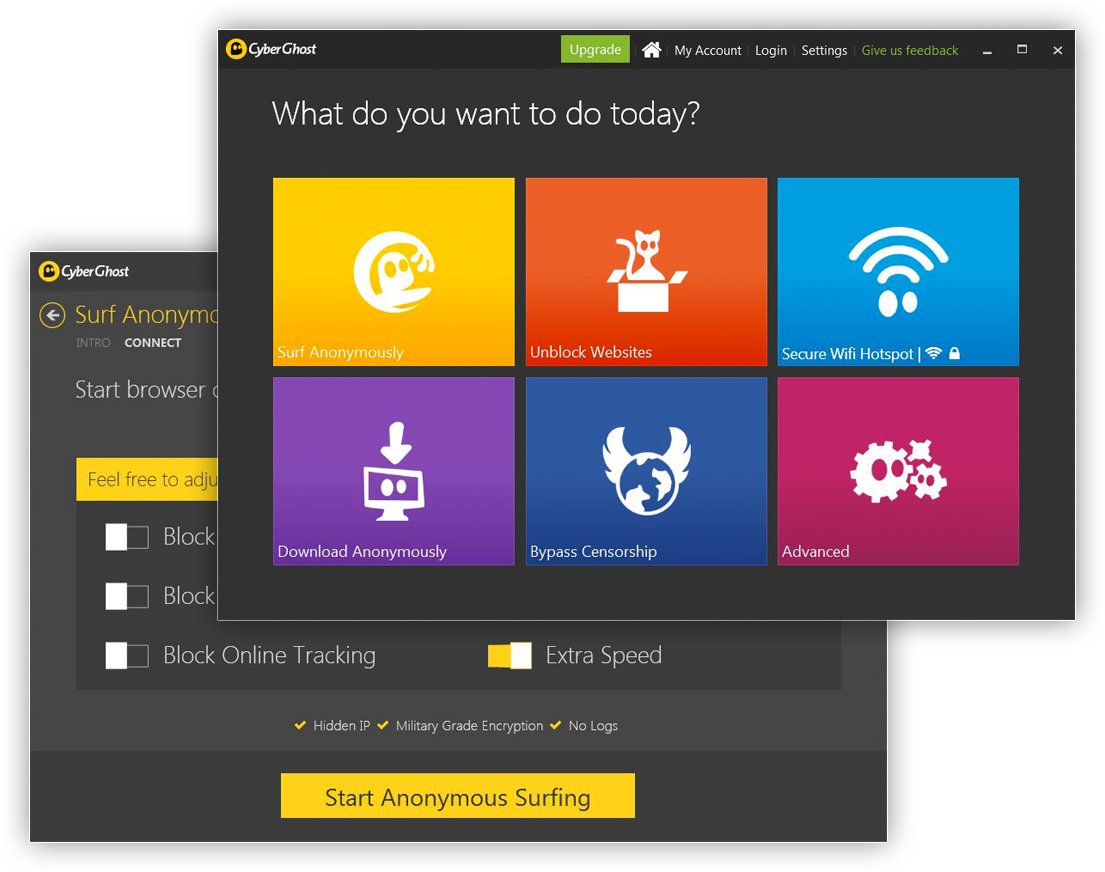
Task: Click Start Anonymous Surfing button
Action: [457, 796]
